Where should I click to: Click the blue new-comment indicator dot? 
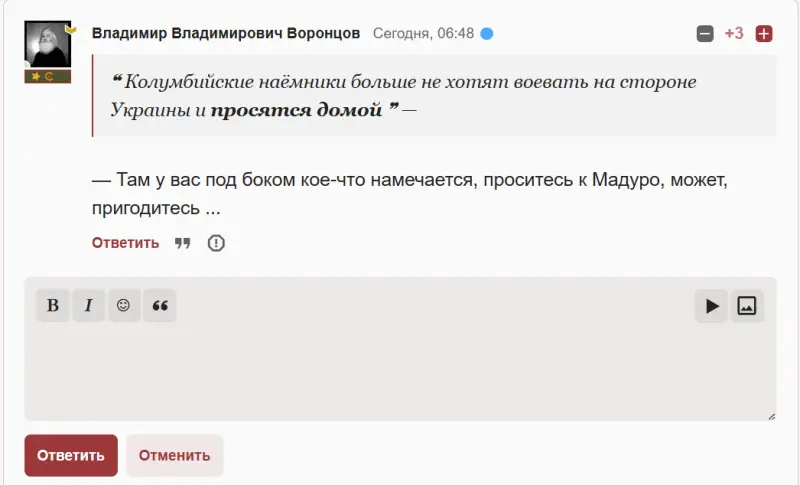487,33
